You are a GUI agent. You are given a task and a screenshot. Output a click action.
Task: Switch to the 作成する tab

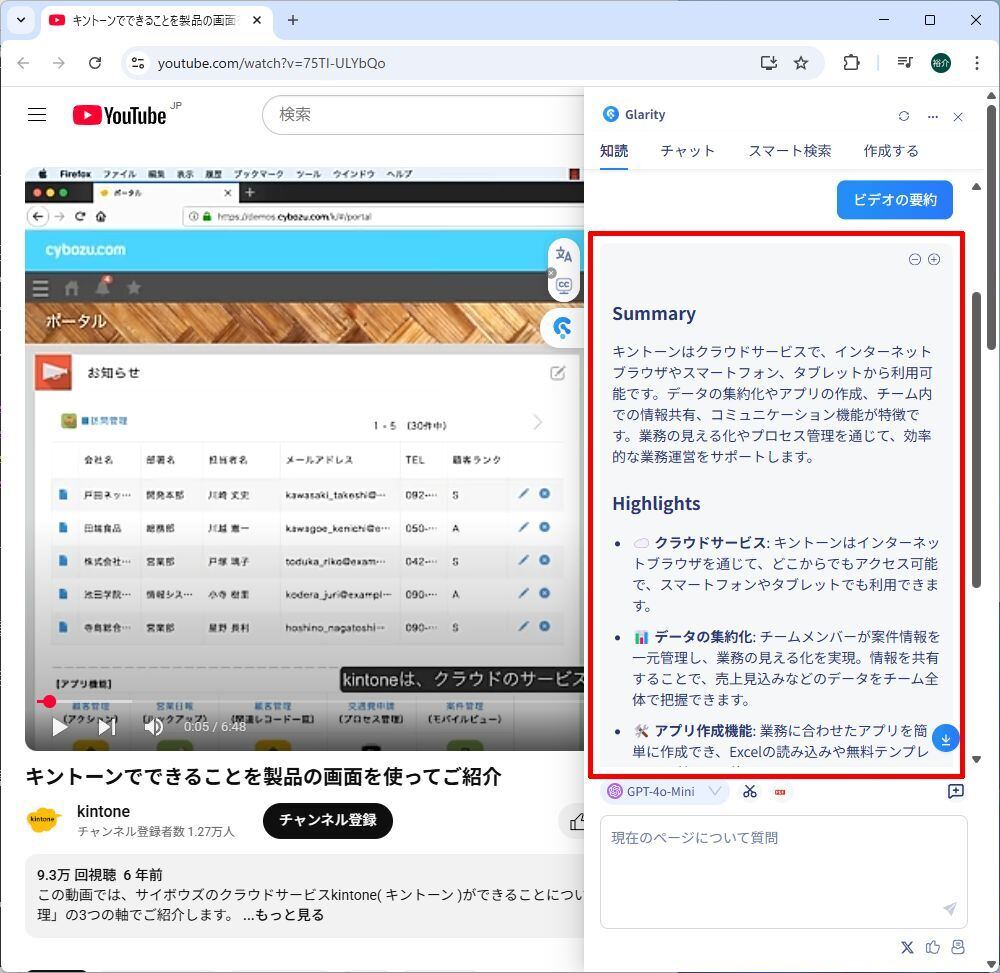[x=891, y=151]
